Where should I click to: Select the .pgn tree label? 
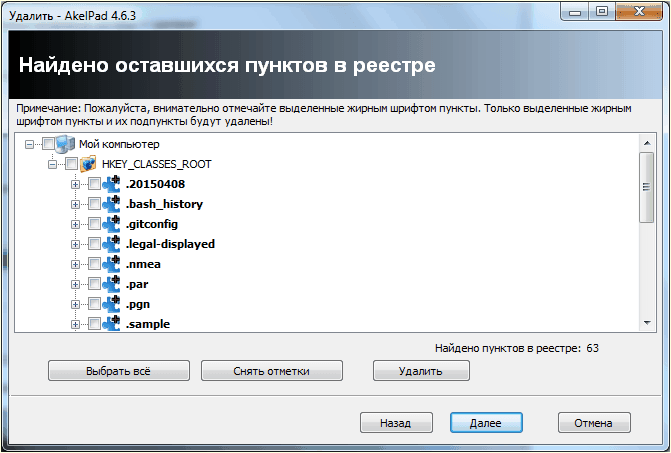point(137,304)
